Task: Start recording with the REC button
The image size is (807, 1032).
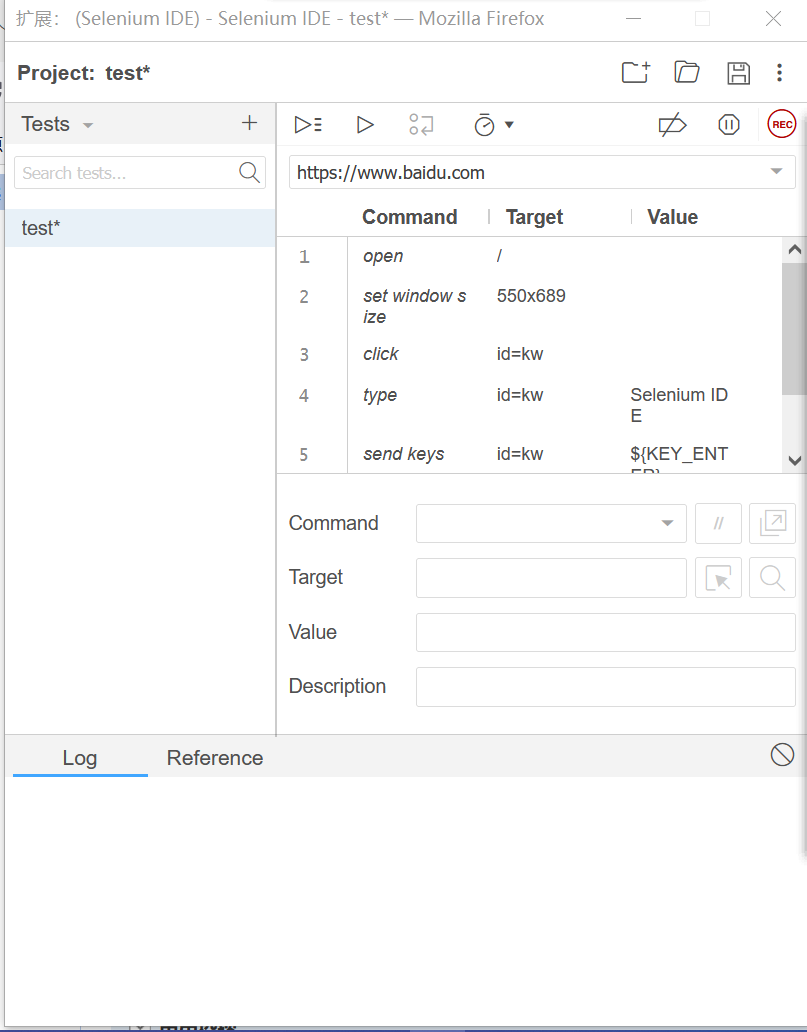Action: pyautogui.click(x=782, y=124)
